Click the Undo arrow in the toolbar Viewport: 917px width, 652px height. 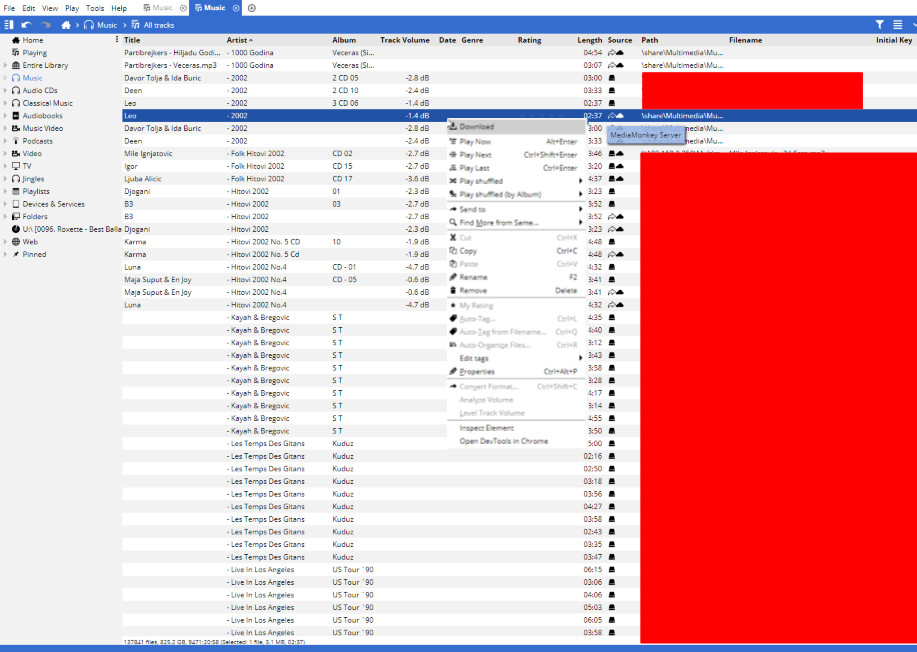pos(26,24)
